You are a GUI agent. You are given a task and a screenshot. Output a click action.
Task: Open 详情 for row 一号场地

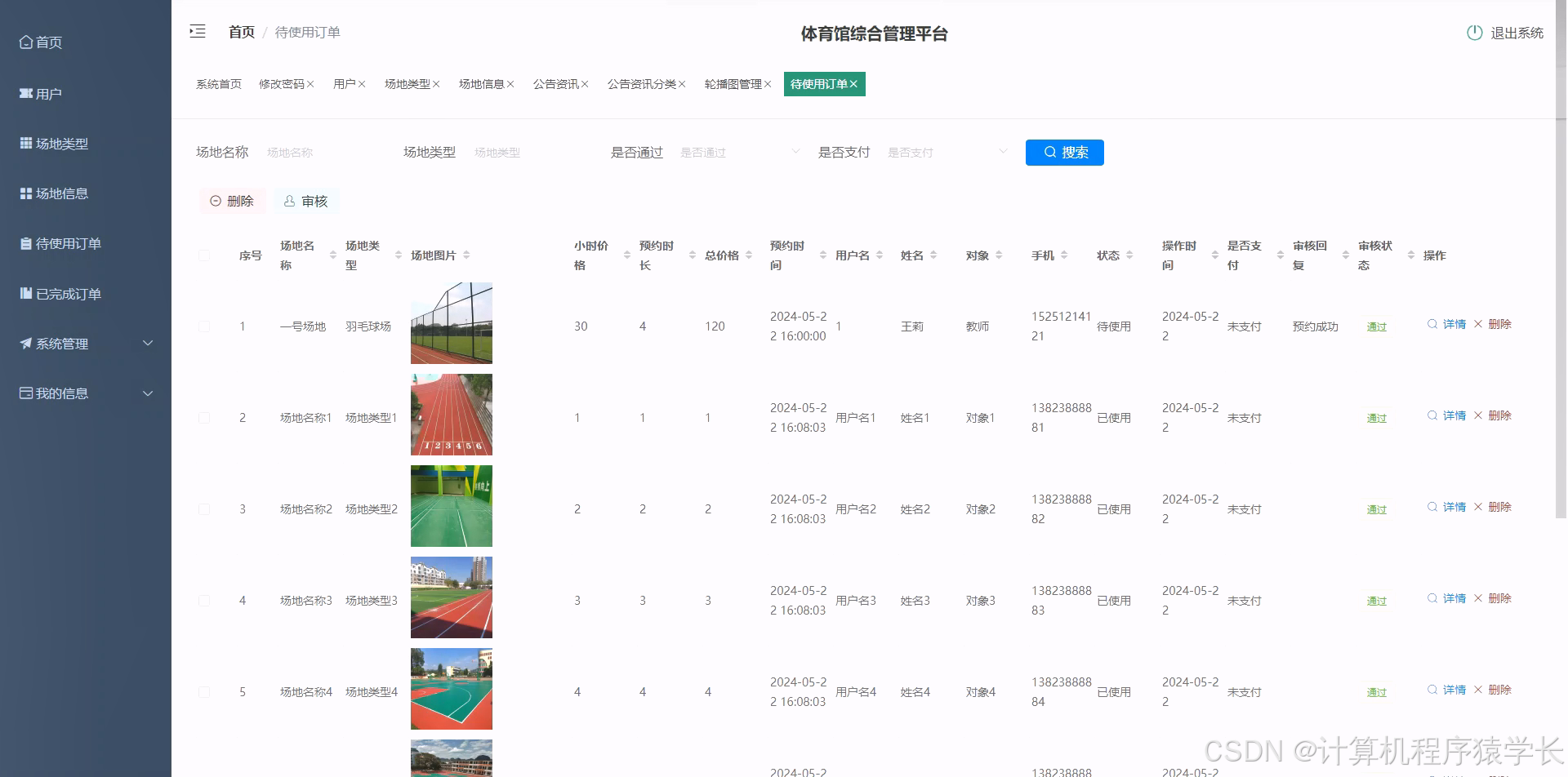1446,324
